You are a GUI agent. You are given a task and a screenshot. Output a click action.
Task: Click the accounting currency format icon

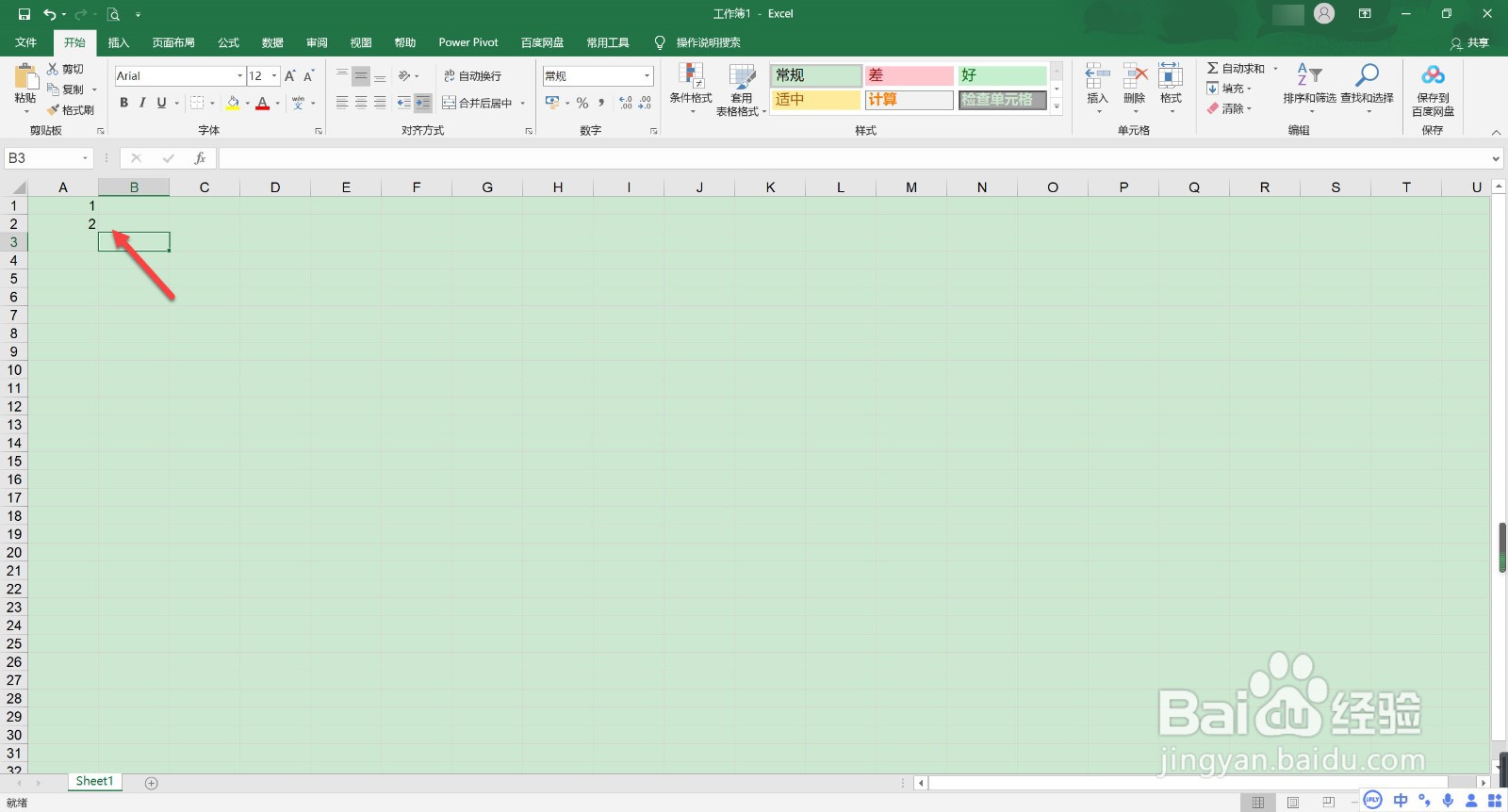(x=552, y=103)
